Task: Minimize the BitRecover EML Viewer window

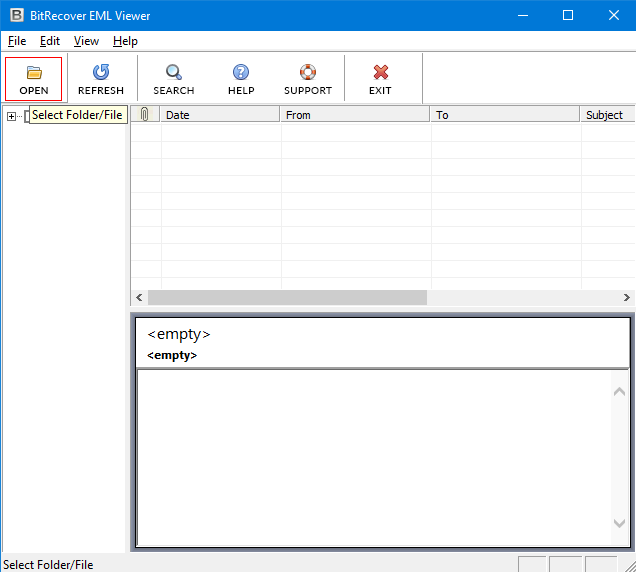Action: coord(523,15)
